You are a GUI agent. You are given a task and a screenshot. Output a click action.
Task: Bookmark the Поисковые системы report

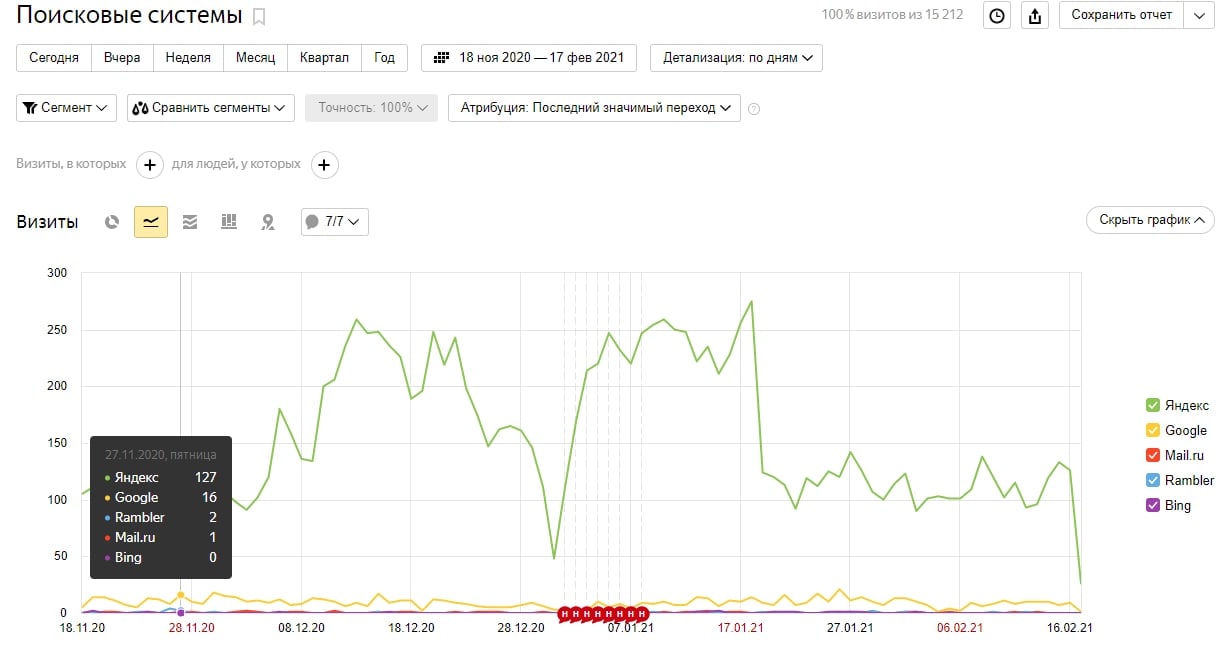point(259,16)
